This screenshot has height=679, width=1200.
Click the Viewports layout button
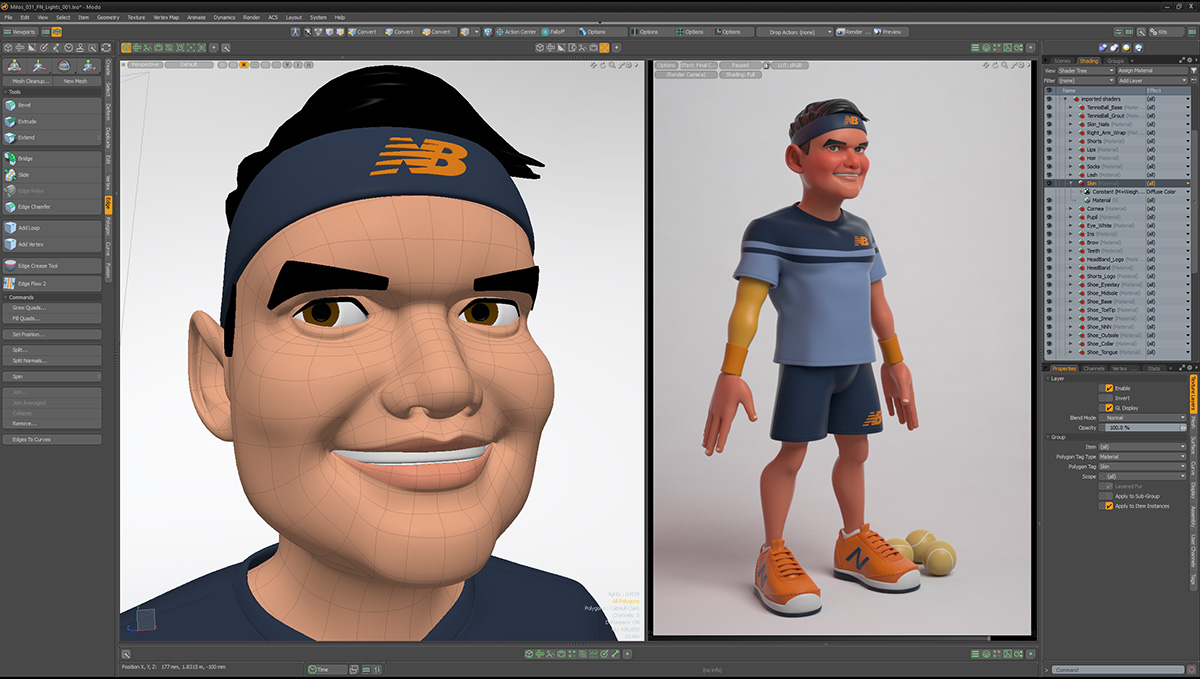tap(20, 32)
